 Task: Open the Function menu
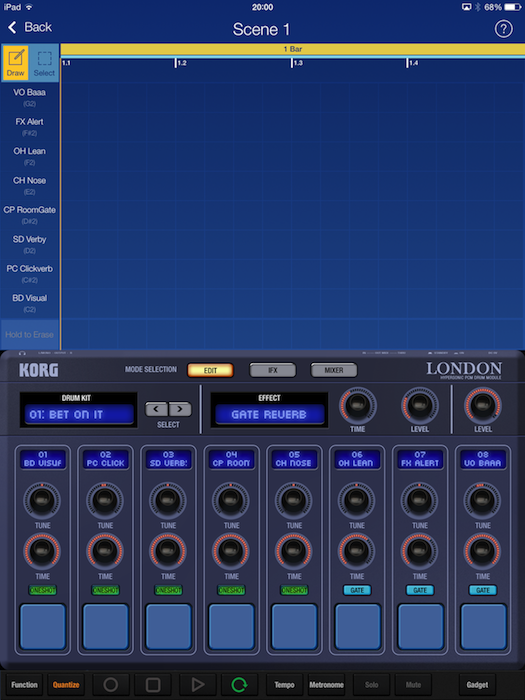click(x=24, y=684)
